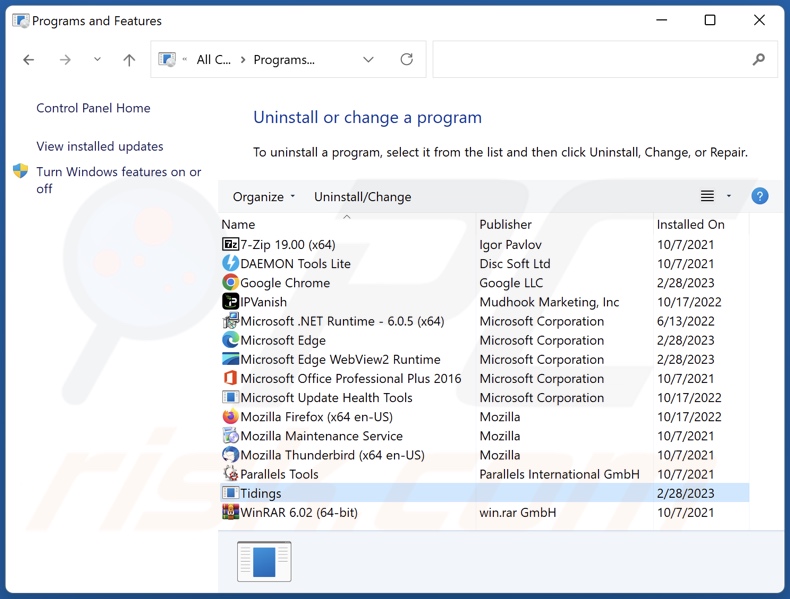Click publisher 'Disc Soft Ltd'
The width and height of the screenshot is (790, 599).
(515, 263)
